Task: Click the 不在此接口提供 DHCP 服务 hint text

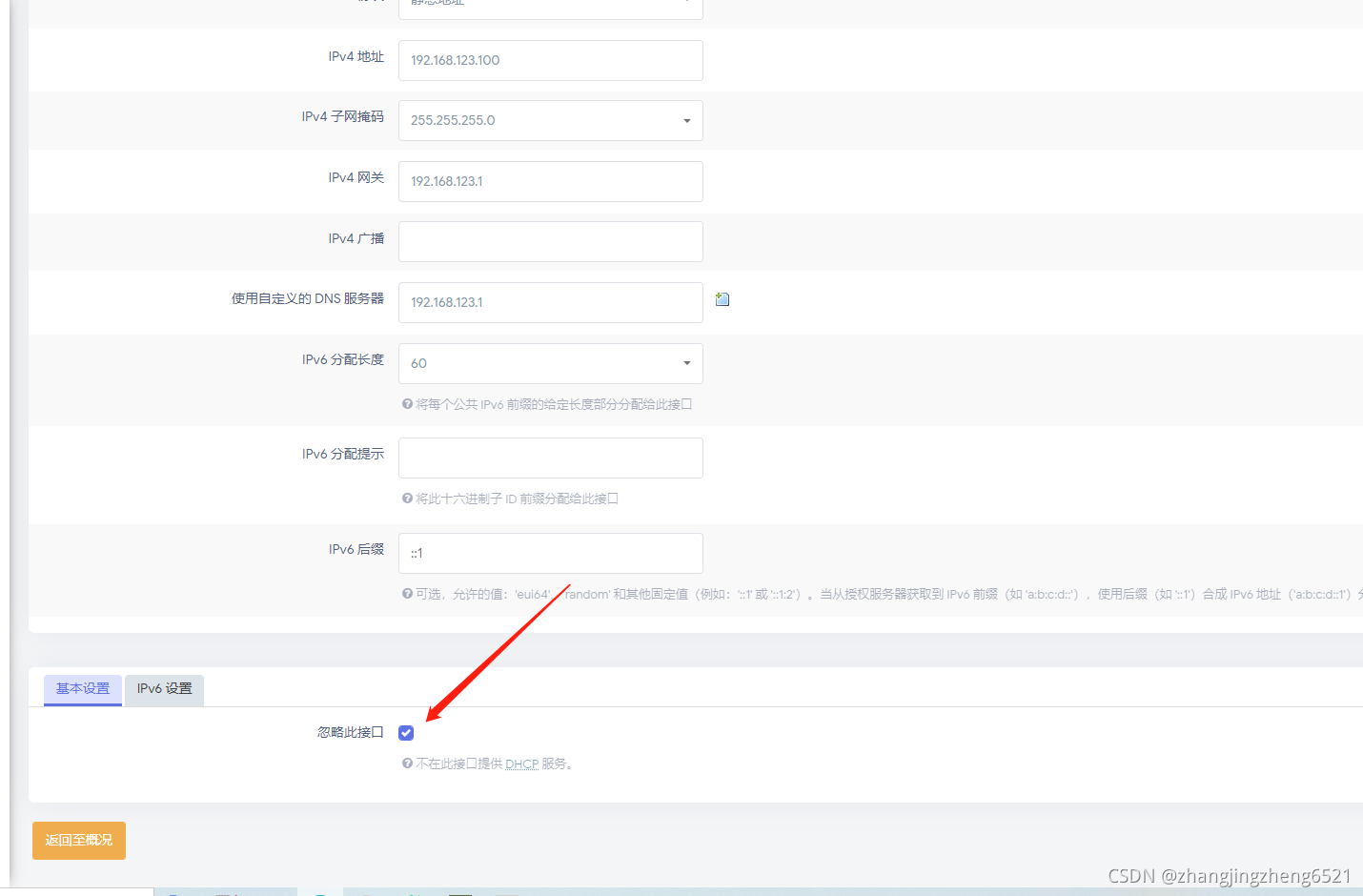Action: [x=495, y=764]
